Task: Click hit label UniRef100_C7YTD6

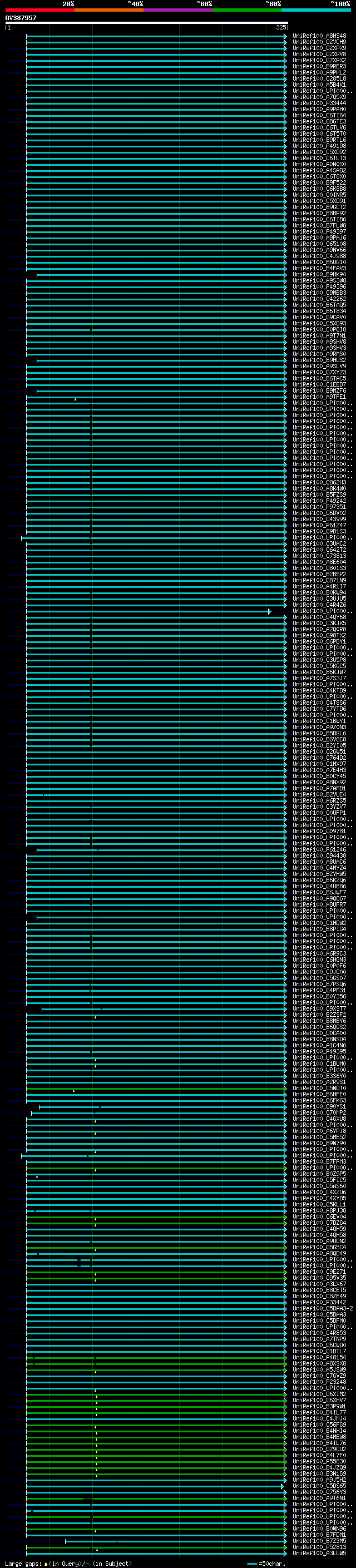Action: 319,709
